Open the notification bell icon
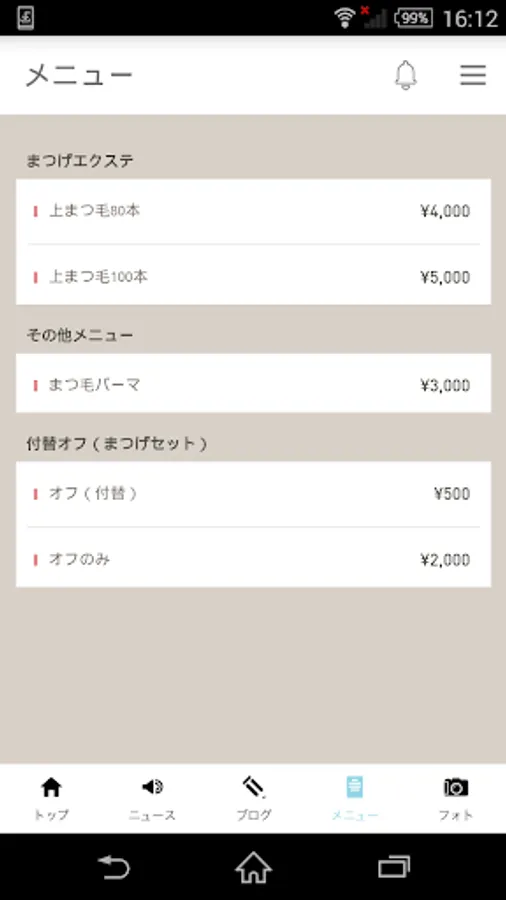The height and width of the screenshot is (900, 506). [x=406, y=75]
